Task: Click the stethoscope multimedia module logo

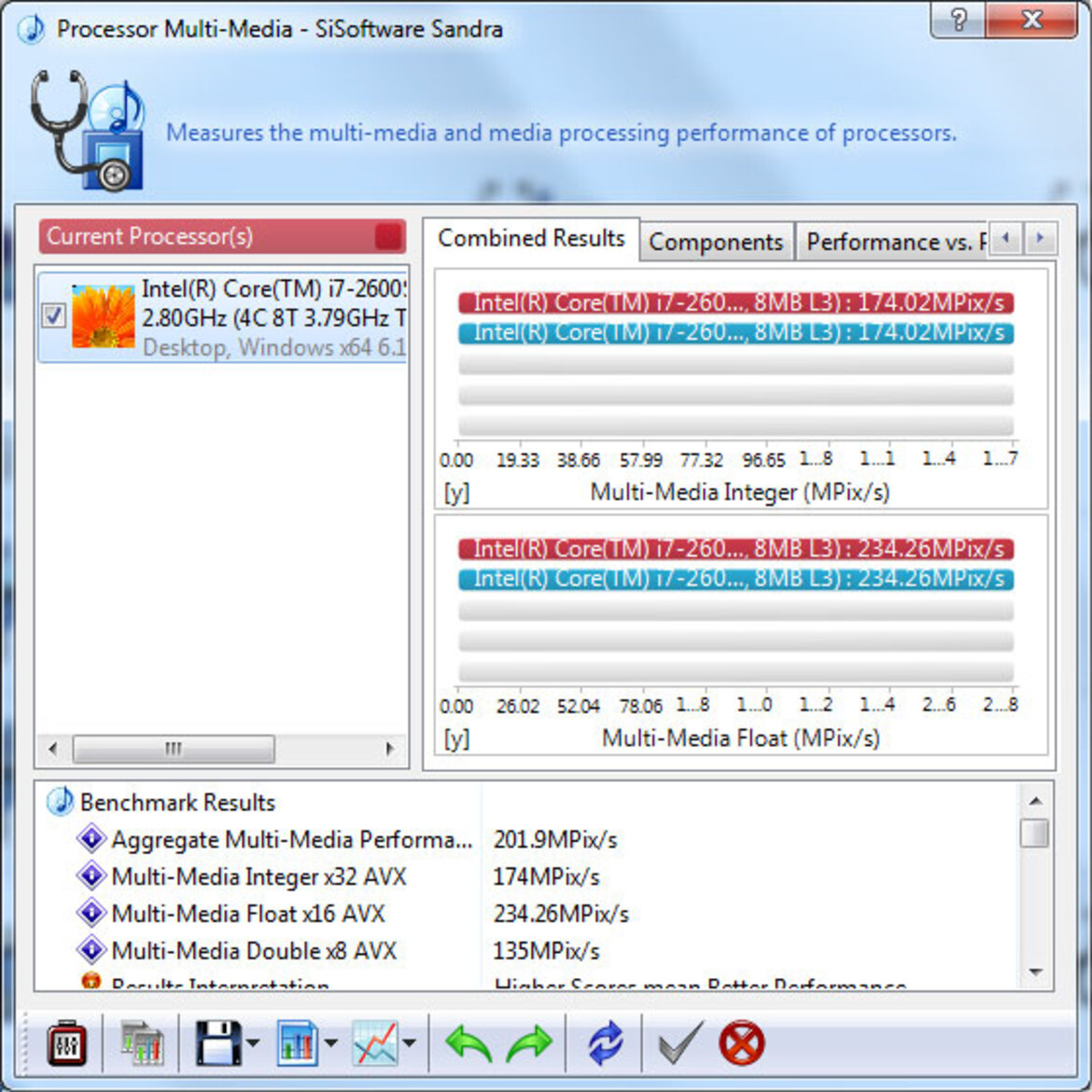Action: click(87, 131)
